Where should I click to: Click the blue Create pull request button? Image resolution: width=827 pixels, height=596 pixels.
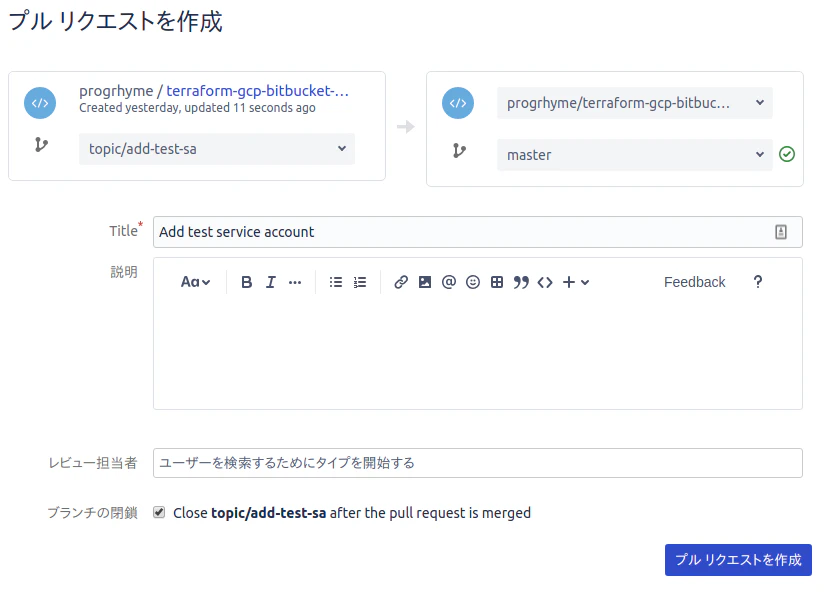pos(738,560)
